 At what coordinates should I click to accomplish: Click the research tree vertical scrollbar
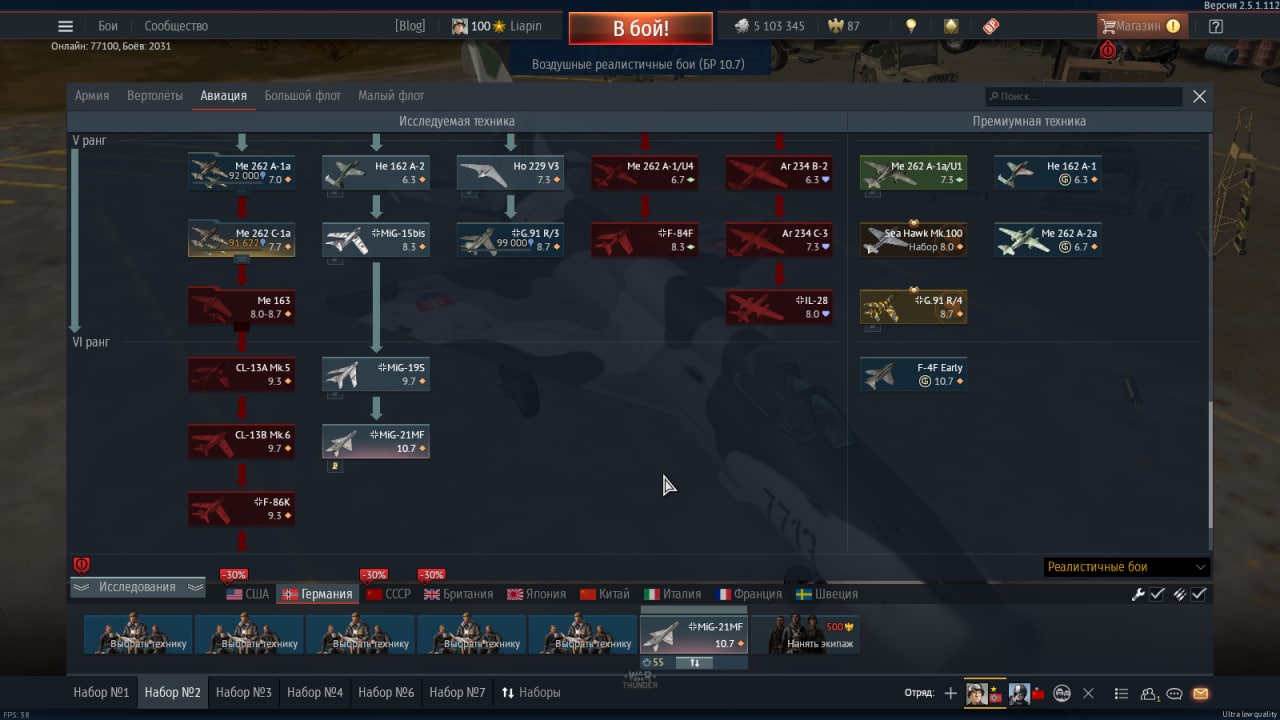1210,465
